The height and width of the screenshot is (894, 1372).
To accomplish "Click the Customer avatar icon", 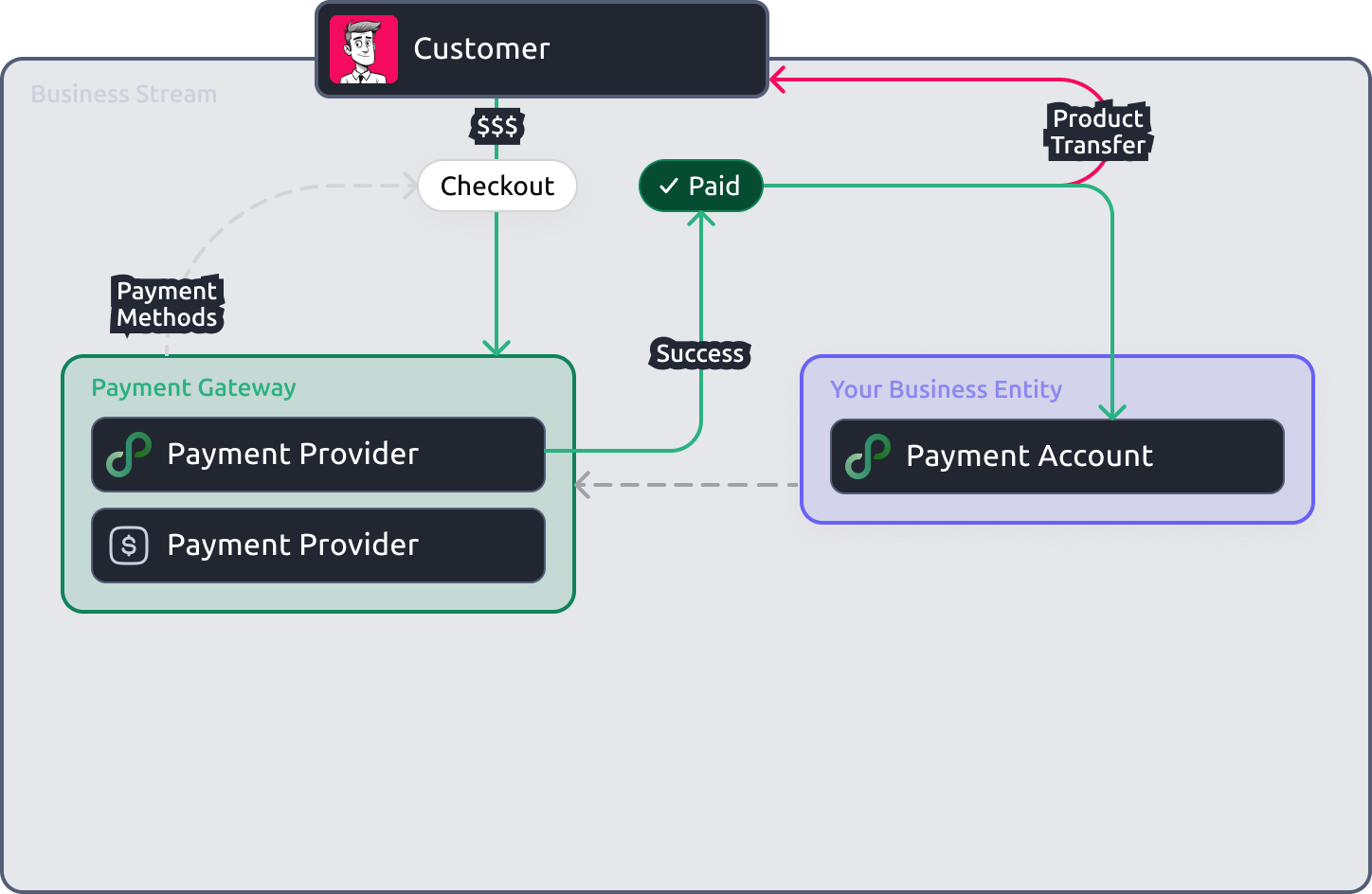I will point(365,48).
